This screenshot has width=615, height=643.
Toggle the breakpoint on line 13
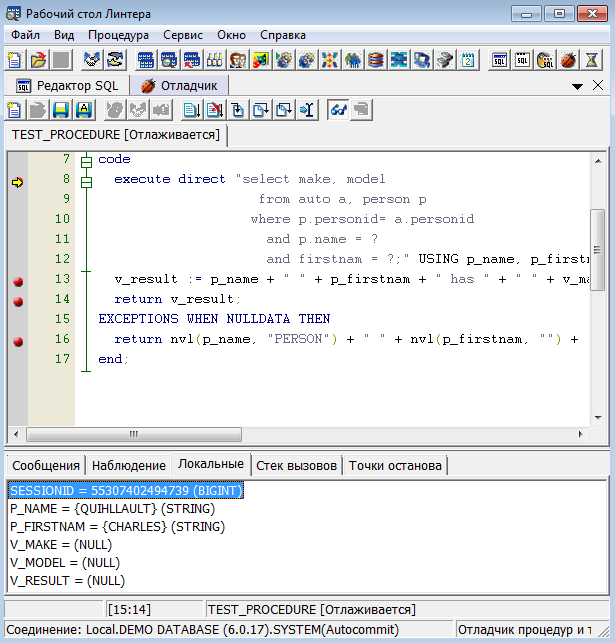(18, 280)
